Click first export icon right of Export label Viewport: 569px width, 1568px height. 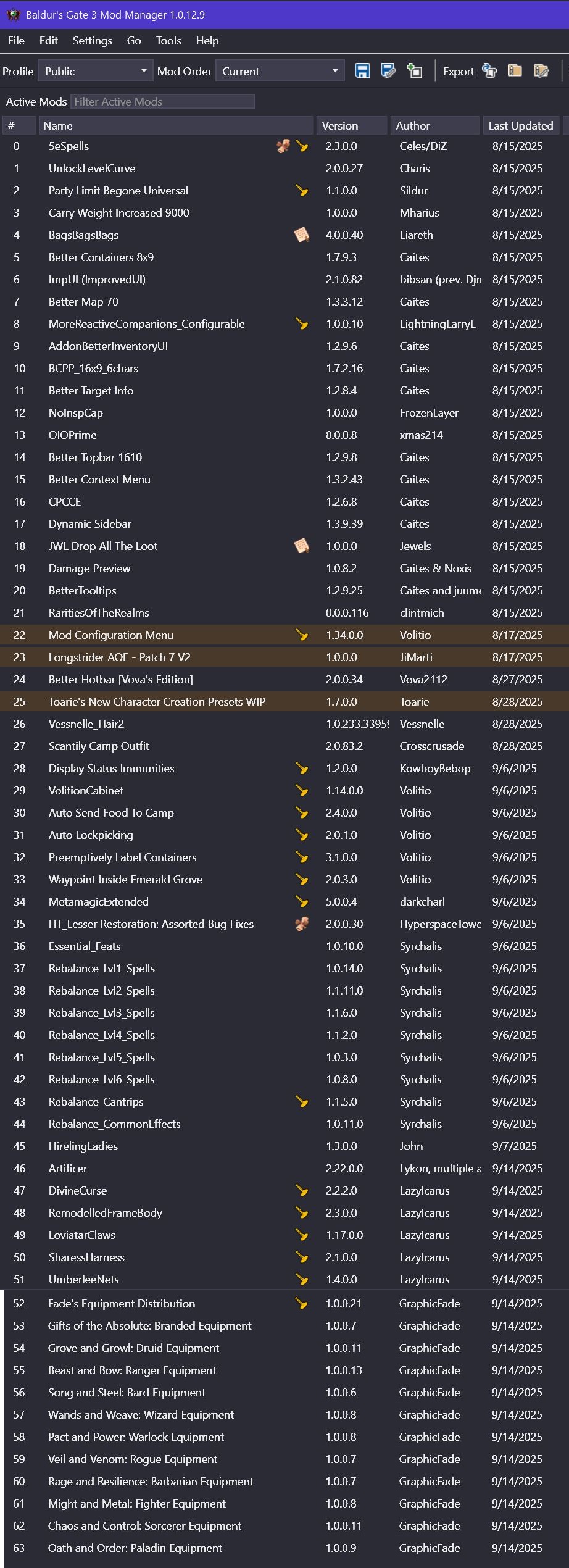(489, 71)
